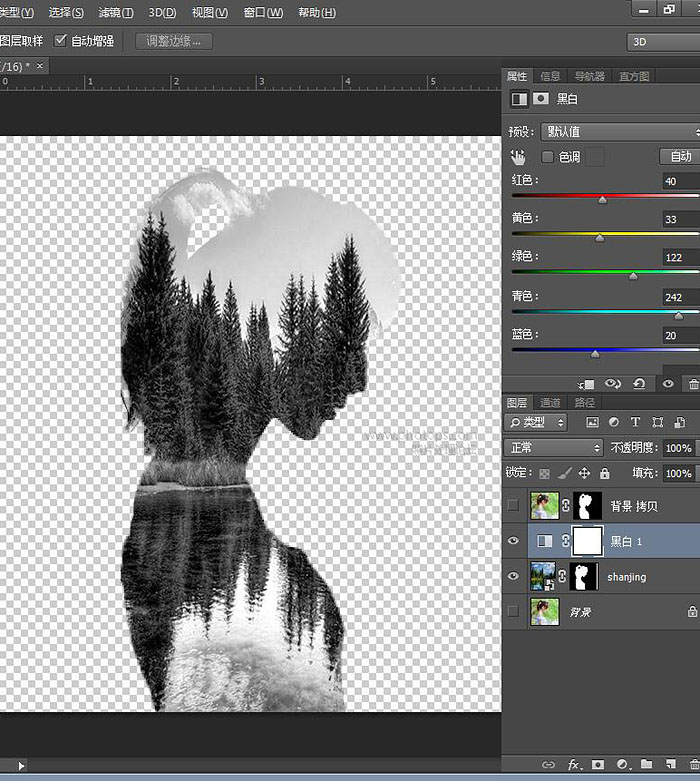Click the add layer style fx icon

tap(574, 765)
